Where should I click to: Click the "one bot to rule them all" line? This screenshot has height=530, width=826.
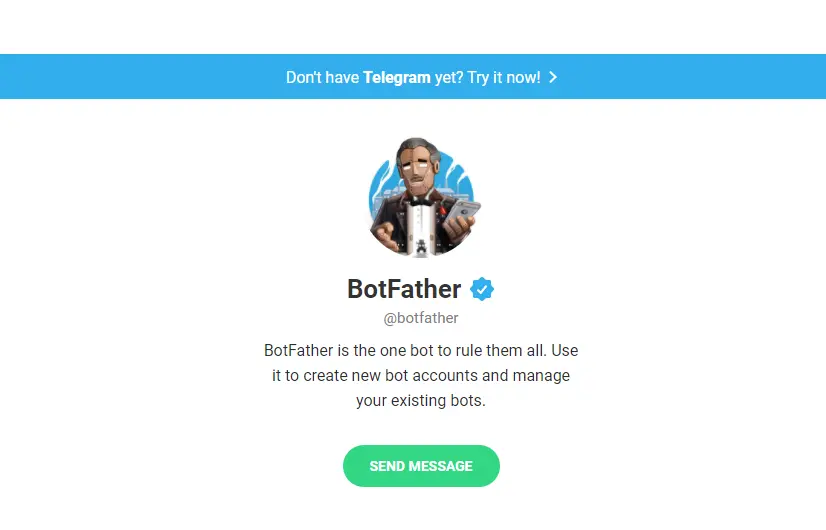pos(421,351)
